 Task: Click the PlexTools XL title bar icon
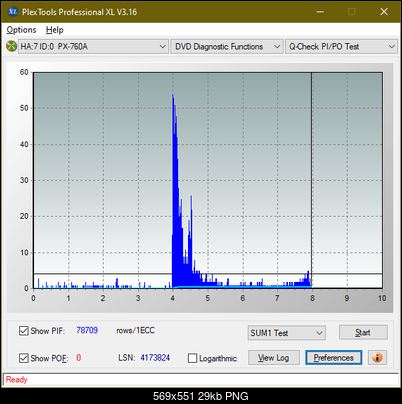[x=13, y=12]
